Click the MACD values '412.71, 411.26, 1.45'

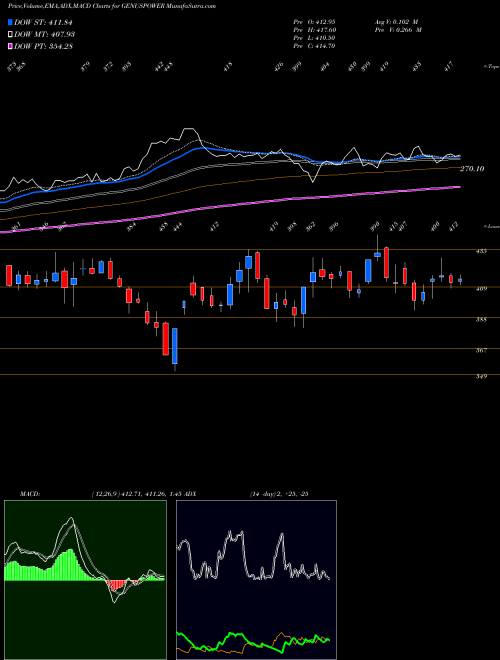[152, 493]
